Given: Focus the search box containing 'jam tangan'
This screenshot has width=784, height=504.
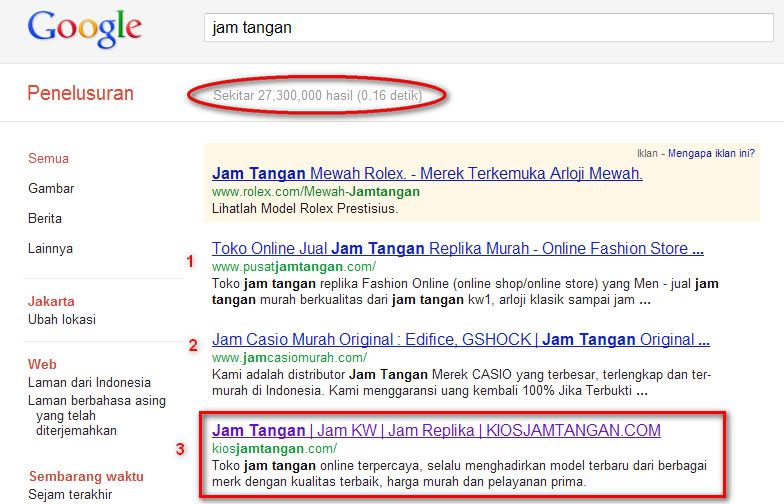Looking at the screenshot, I should point(488,28).
